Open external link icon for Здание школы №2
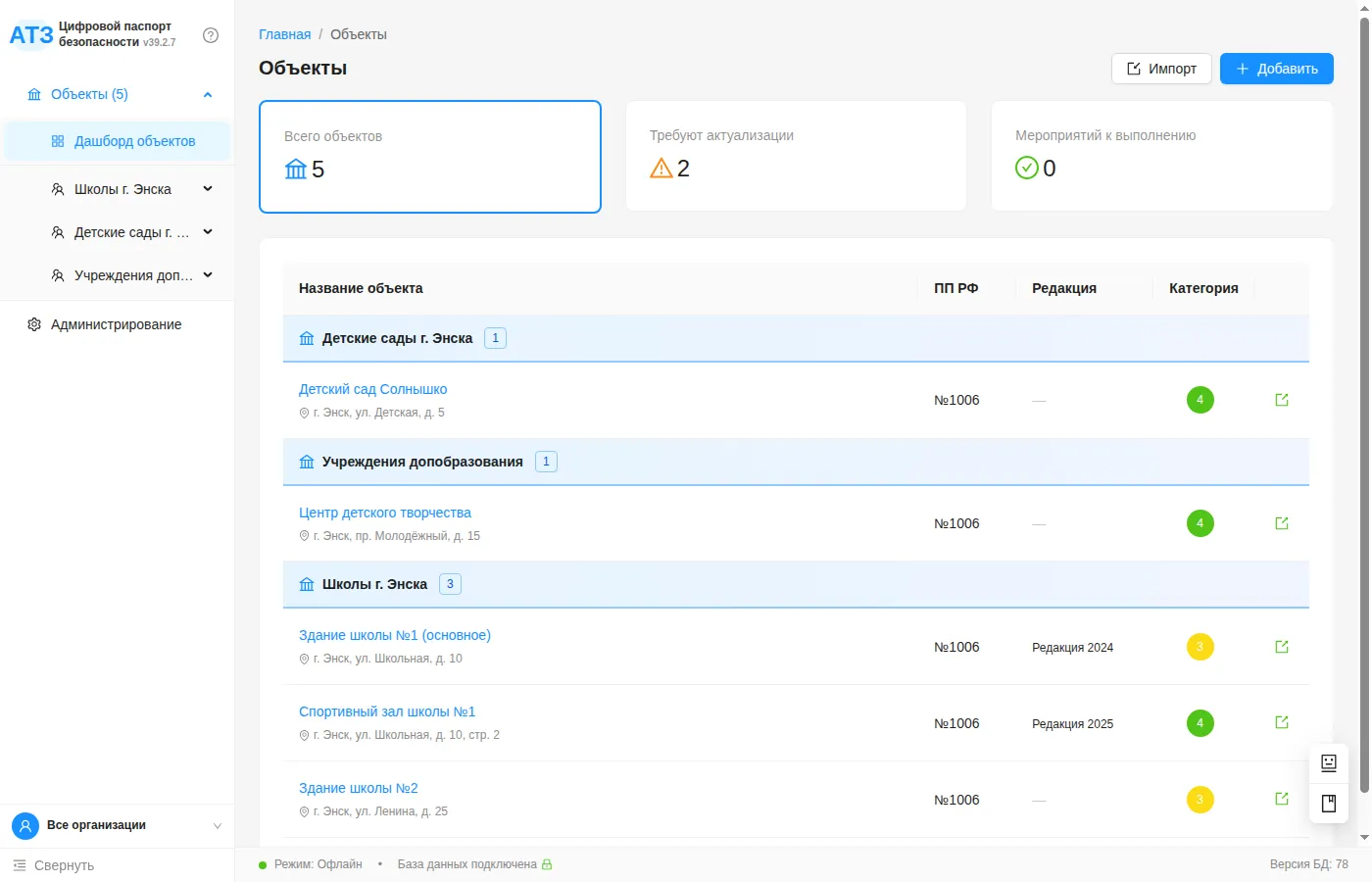 pos(1281,799)
